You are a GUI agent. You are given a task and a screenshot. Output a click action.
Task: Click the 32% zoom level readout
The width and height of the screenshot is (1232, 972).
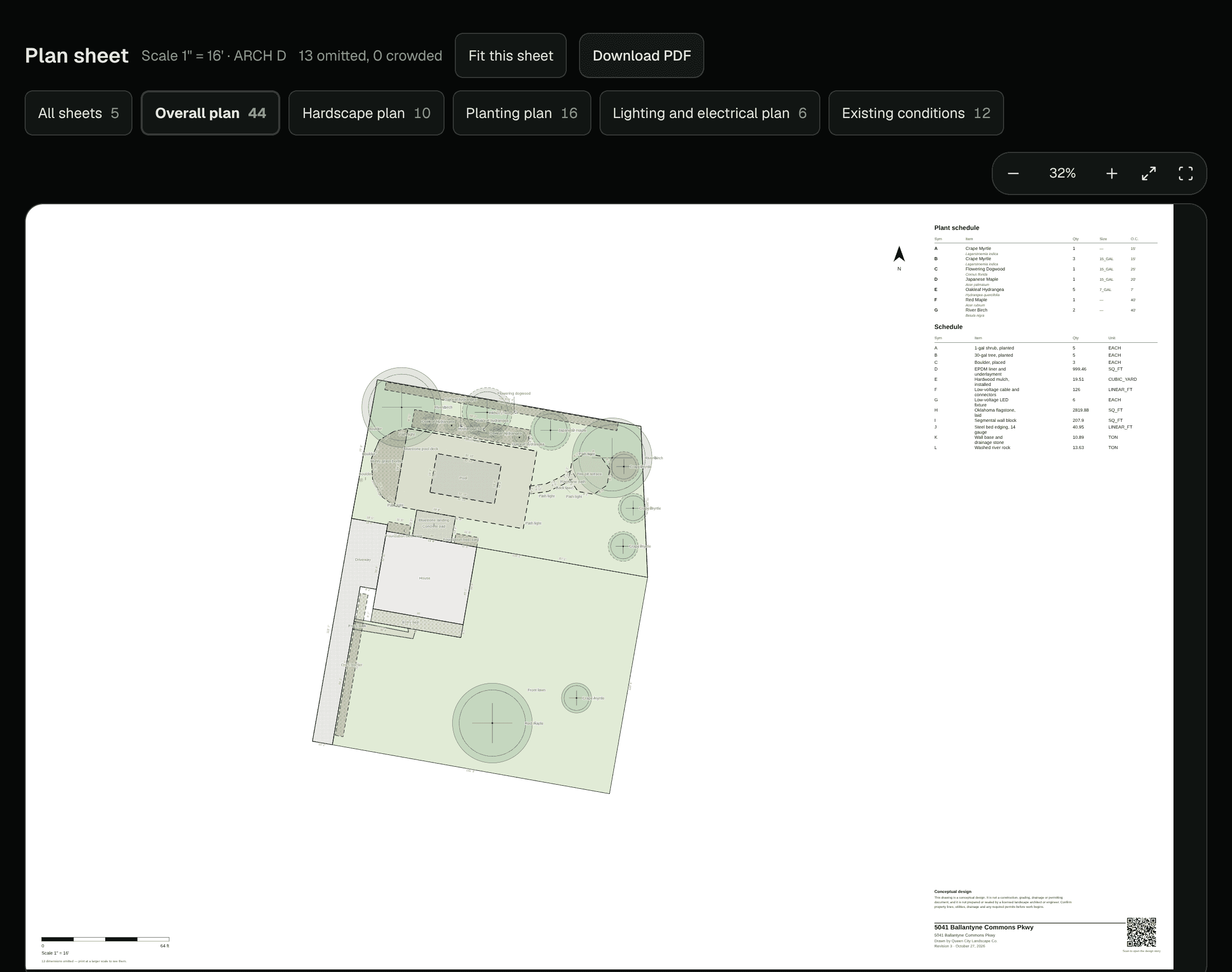click(x=1063, y=173)
